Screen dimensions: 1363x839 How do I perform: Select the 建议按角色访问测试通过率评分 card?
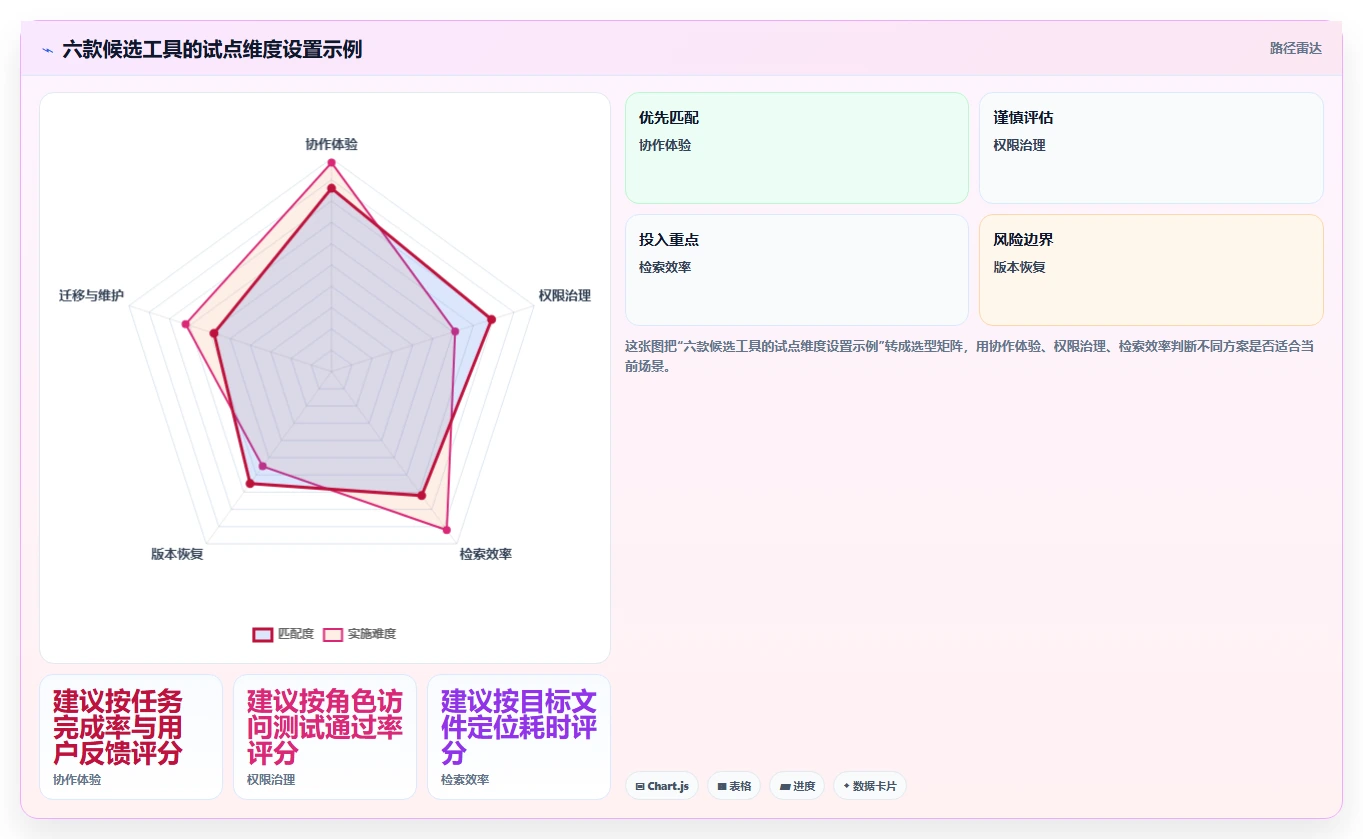tap(325, 737)
